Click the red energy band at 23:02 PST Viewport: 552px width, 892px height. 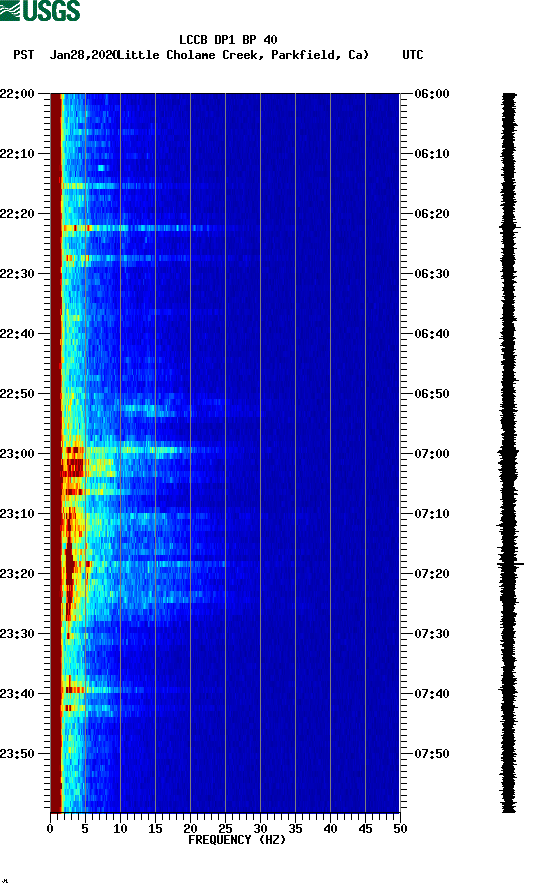coord(74,468)
